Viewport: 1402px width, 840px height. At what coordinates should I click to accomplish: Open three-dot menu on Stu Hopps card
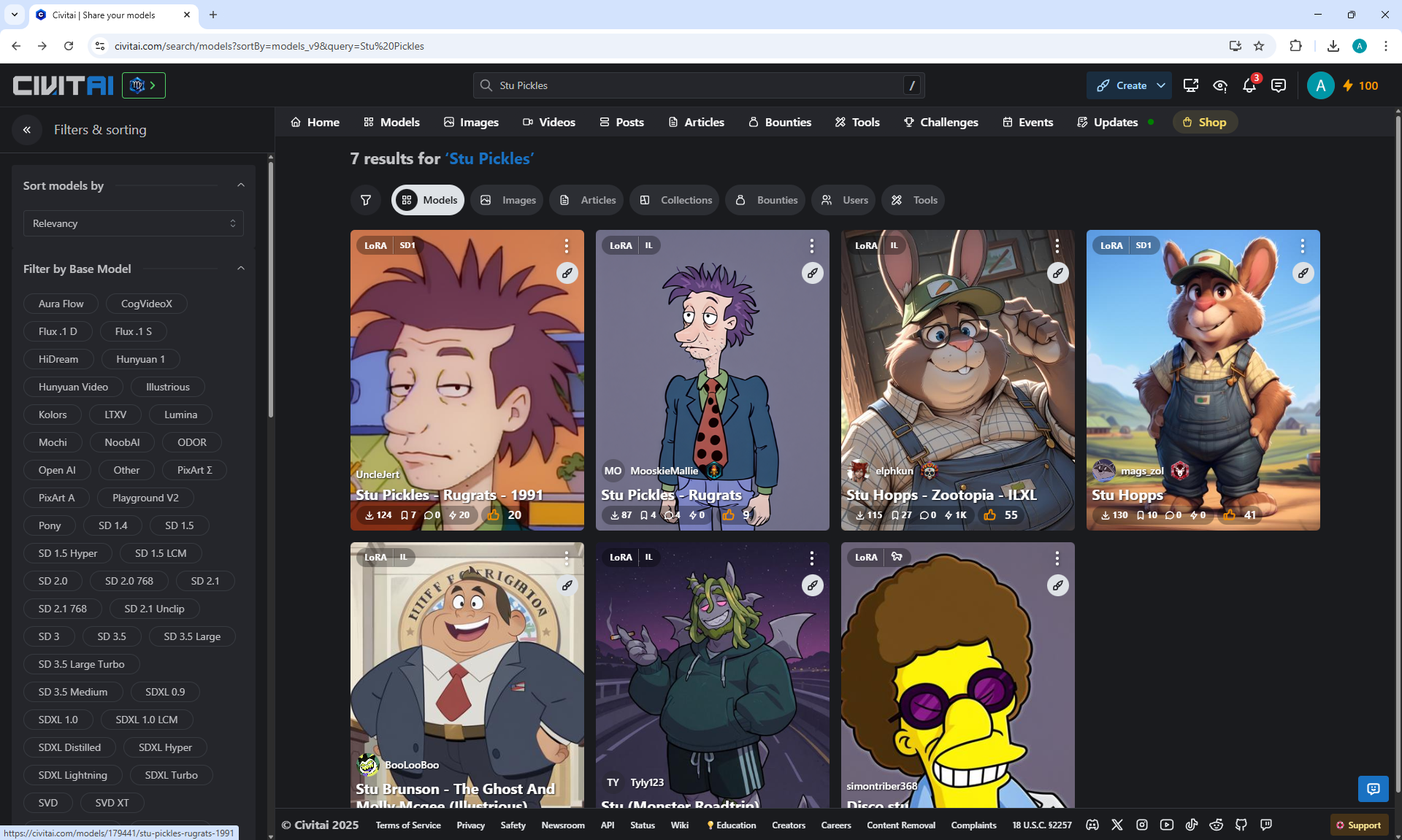point(1302,246)
